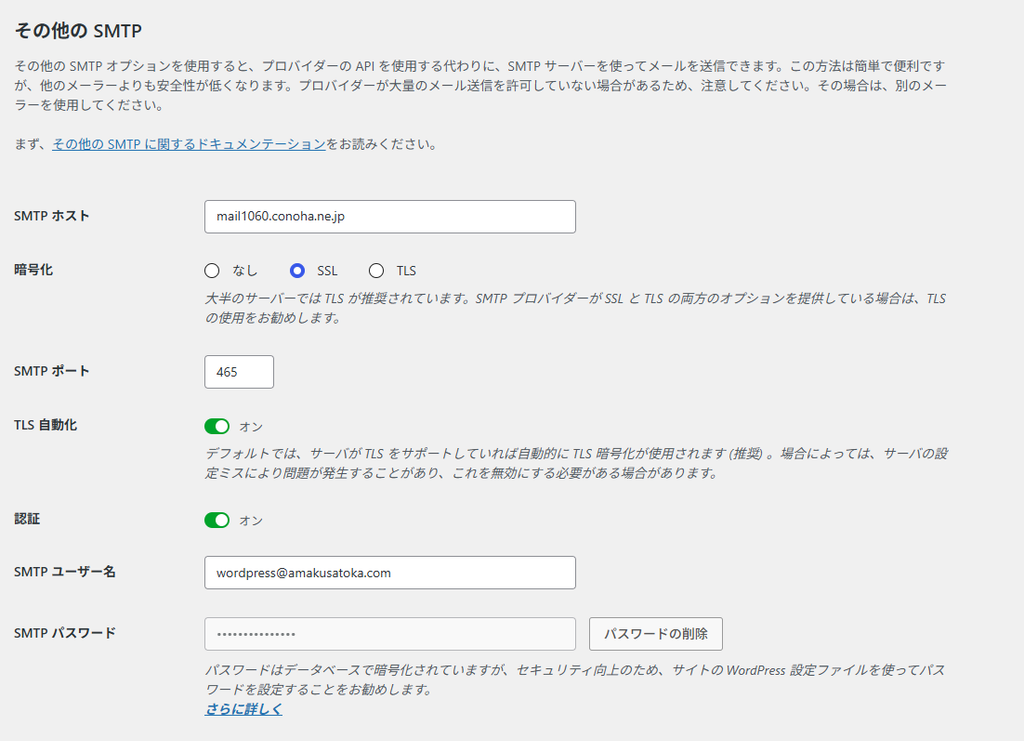The width and height of the screenshot is (1024, 741).
Task: Click the SMTP ポート label
Action: [x=52, y=371]
